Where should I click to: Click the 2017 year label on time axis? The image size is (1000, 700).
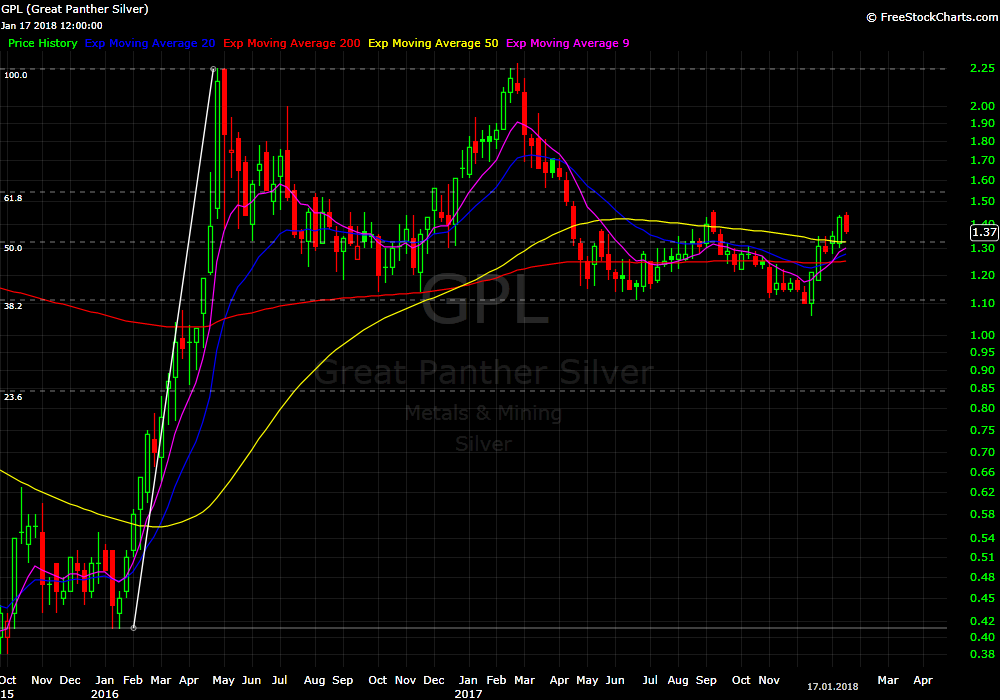(468, 694)
